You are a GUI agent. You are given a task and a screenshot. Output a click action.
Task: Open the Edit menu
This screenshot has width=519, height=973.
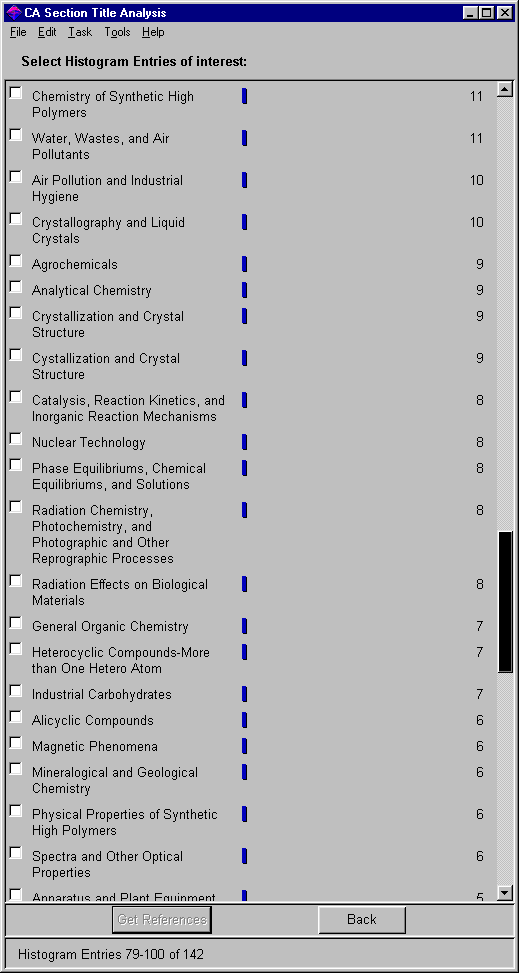click(x=47, y=32)
